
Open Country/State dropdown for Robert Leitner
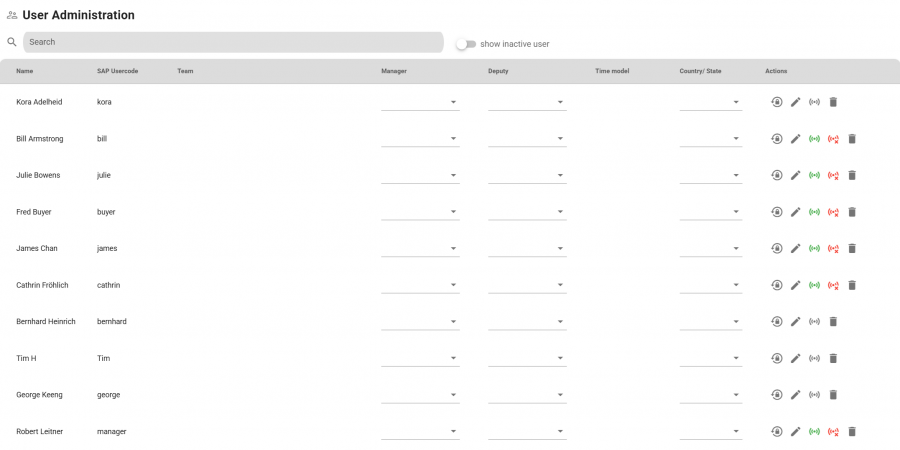[711, 432]
